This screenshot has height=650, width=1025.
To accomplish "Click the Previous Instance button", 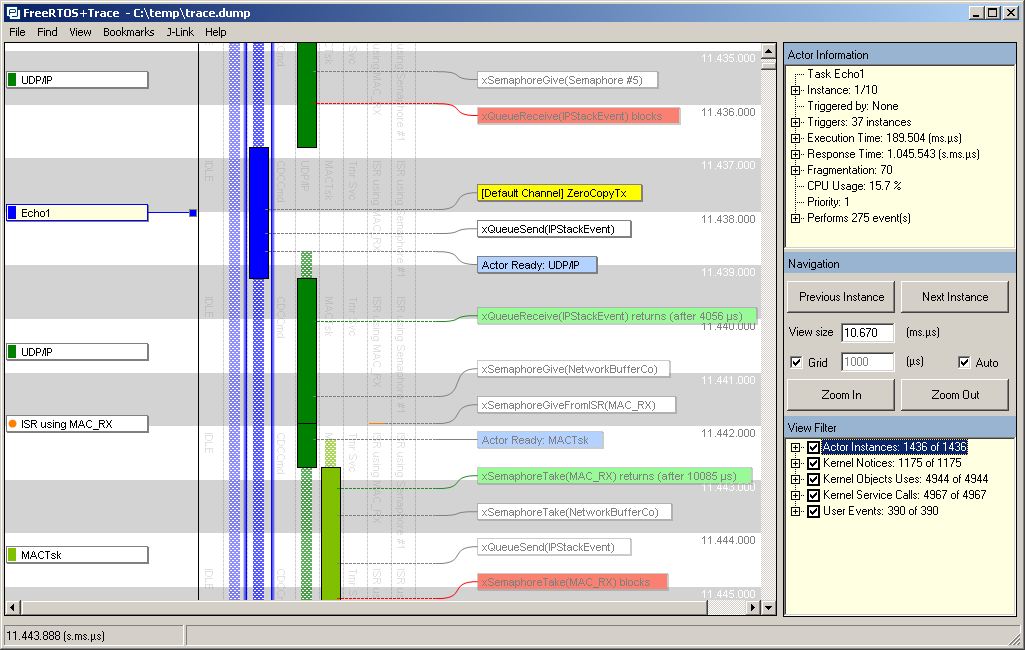I will click(841, 297).
